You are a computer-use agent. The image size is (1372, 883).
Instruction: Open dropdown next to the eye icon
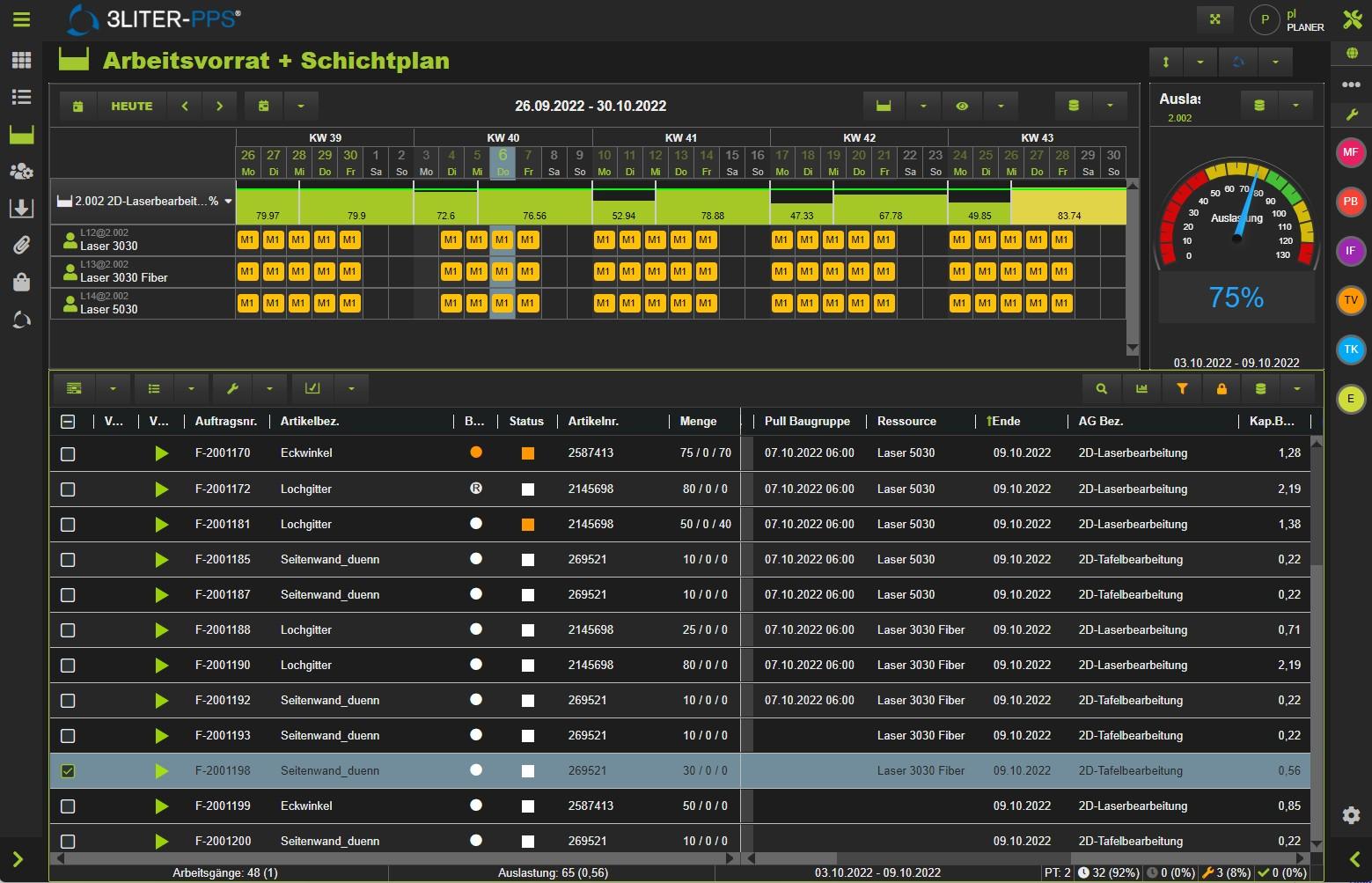click(x=1001, y=106)
